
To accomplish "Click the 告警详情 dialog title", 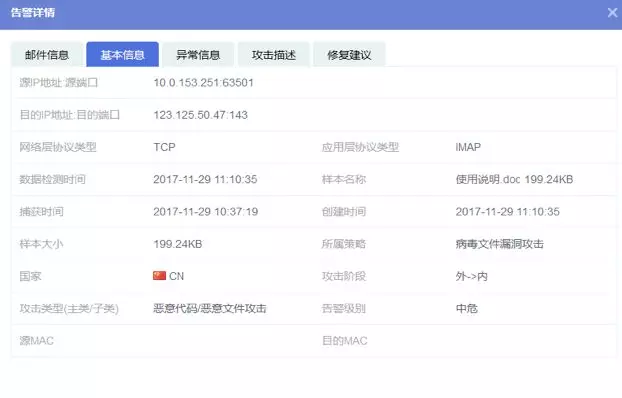I will [x=33, y=13].
